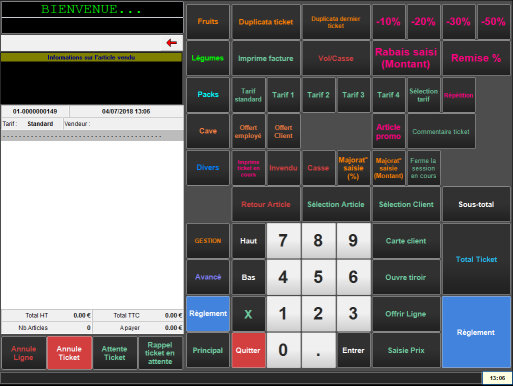
Task: Select Tarif 2 pricing
Action: coord(318,95)
